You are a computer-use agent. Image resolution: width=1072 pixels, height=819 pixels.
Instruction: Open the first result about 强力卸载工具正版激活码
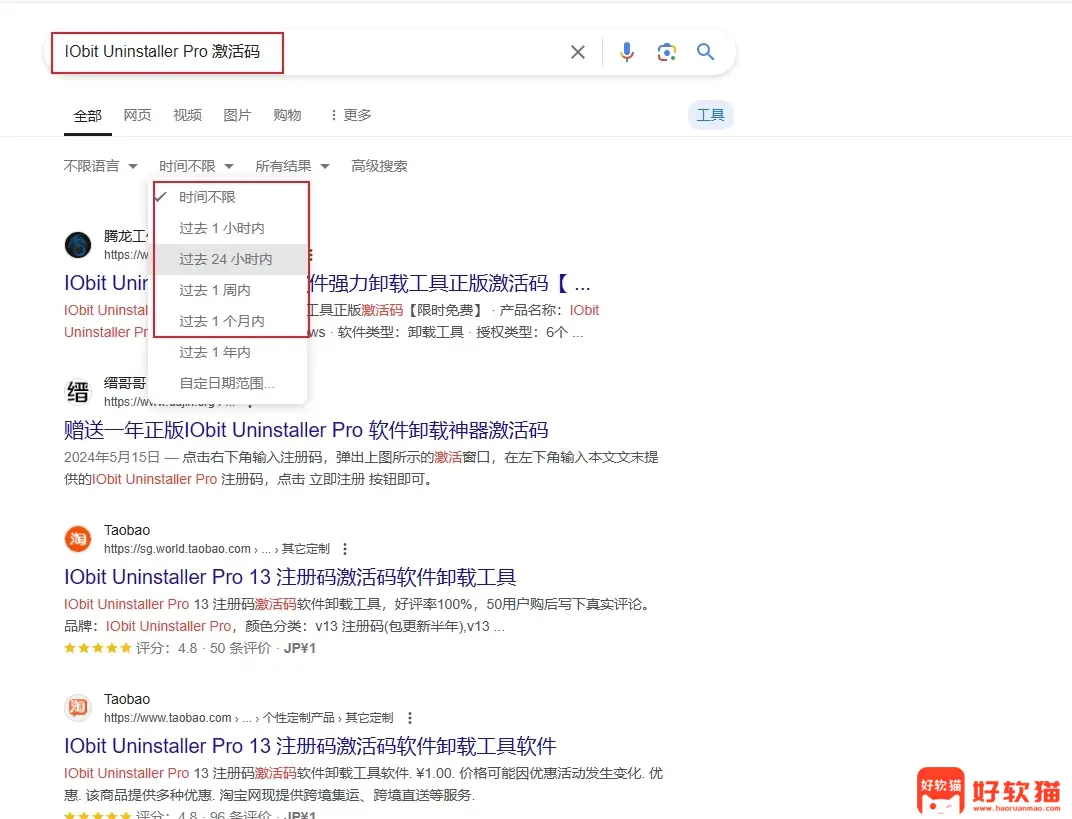pos(449,283)
